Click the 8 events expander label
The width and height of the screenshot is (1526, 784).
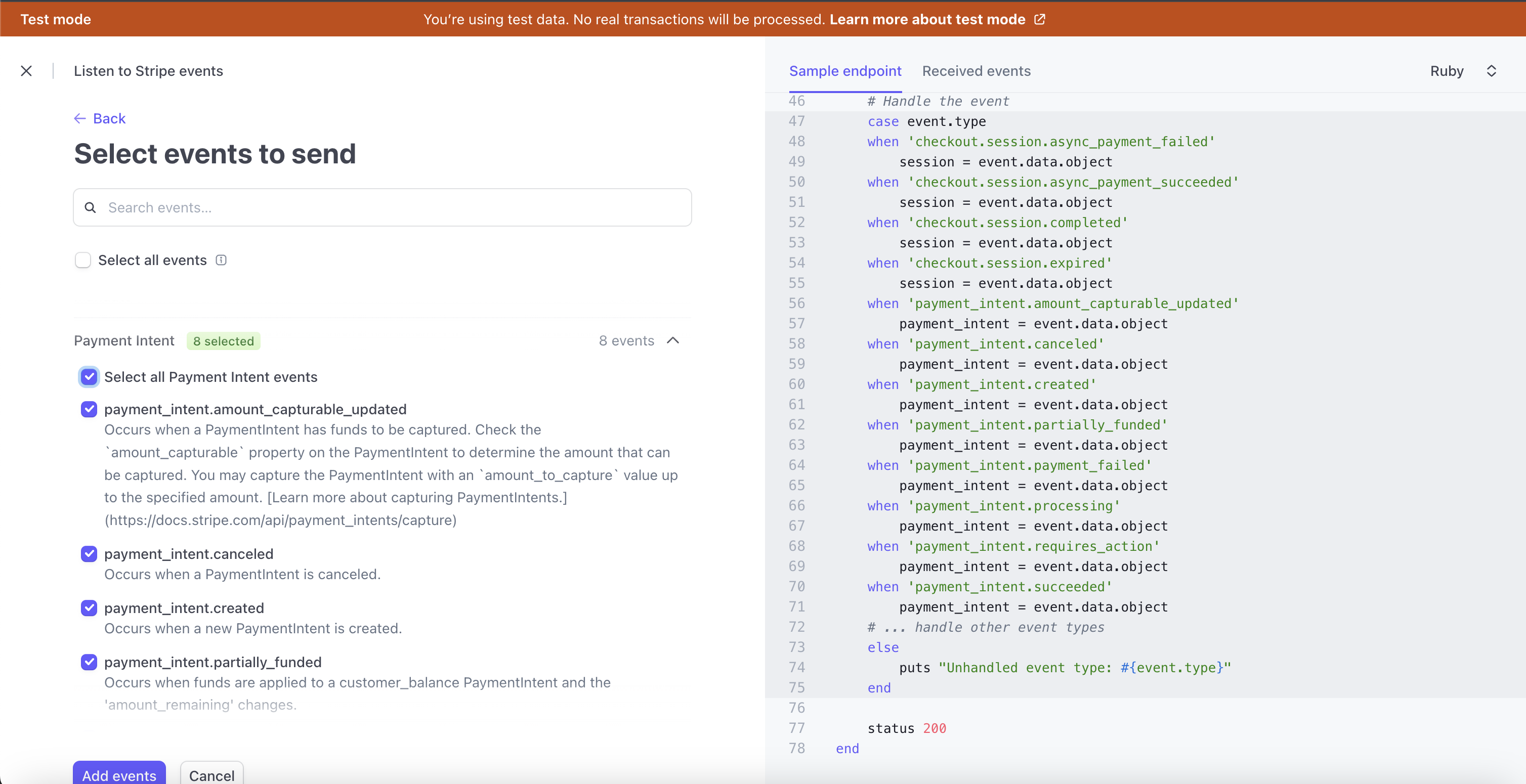coord(626,340)
